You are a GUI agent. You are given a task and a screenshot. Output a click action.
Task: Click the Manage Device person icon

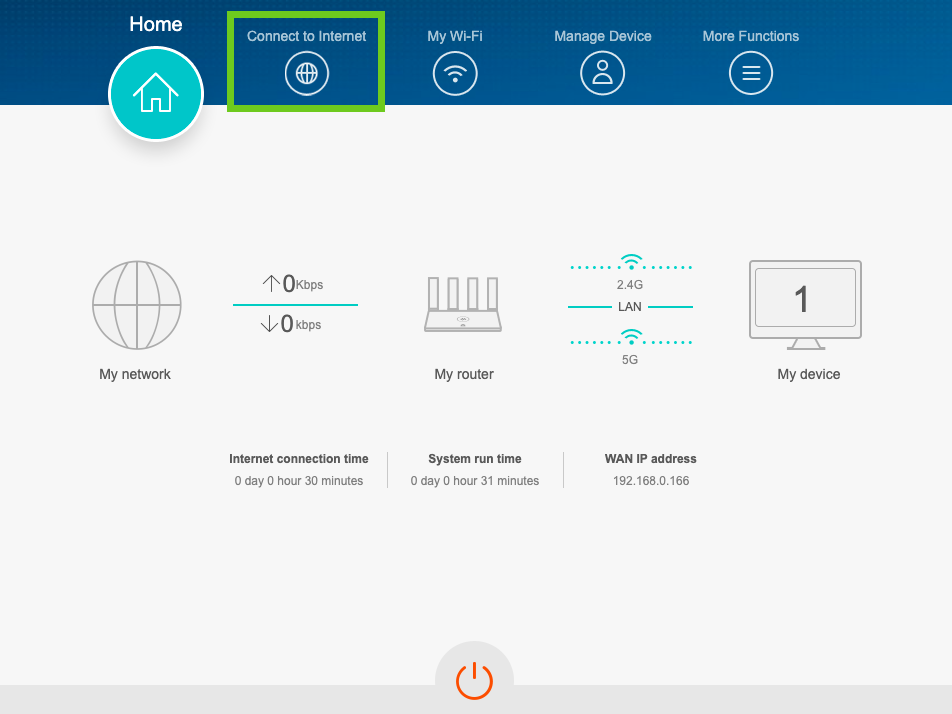pyautogui.click(x=602, y=74)
